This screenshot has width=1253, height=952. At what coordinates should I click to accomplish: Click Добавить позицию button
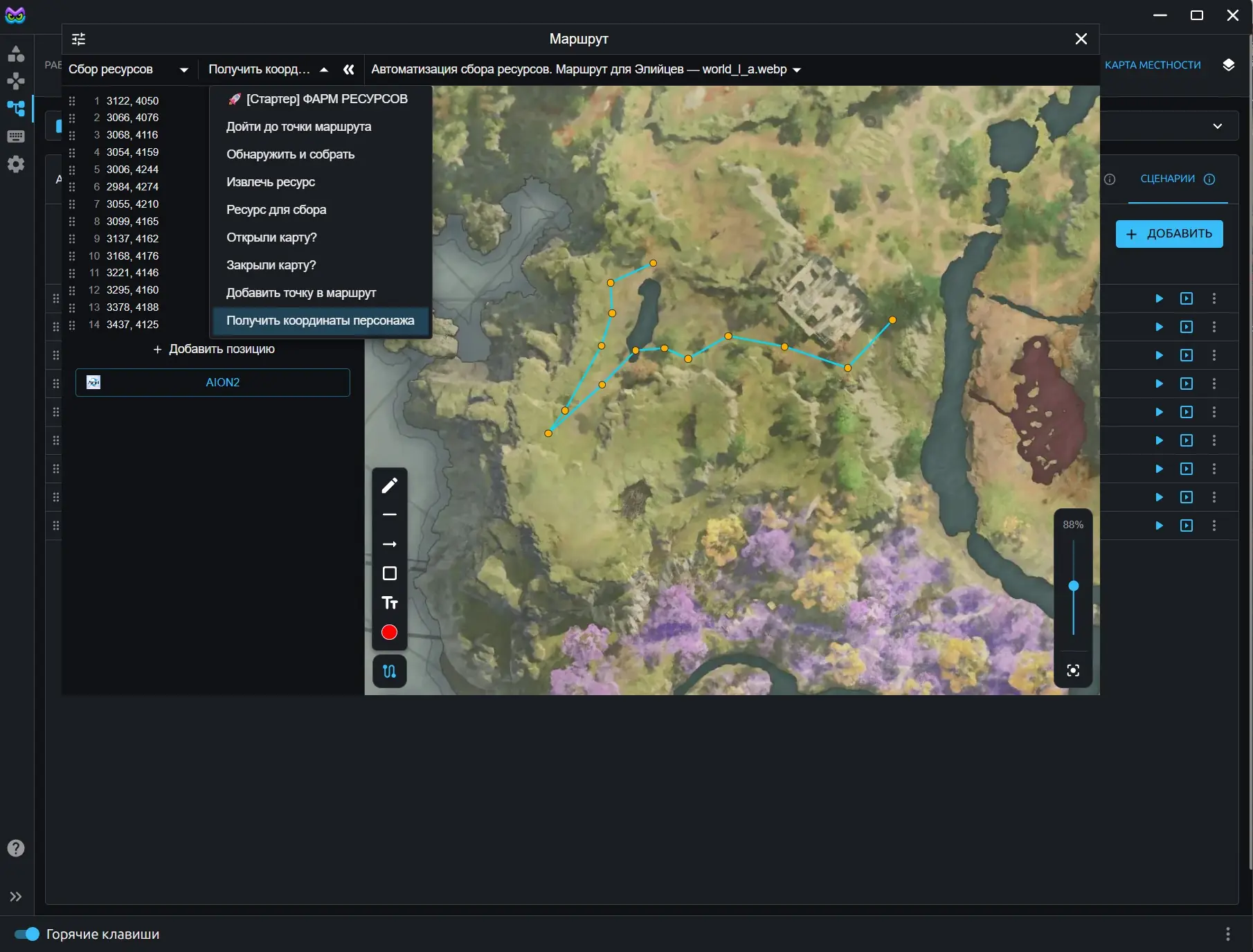[213, 349]
